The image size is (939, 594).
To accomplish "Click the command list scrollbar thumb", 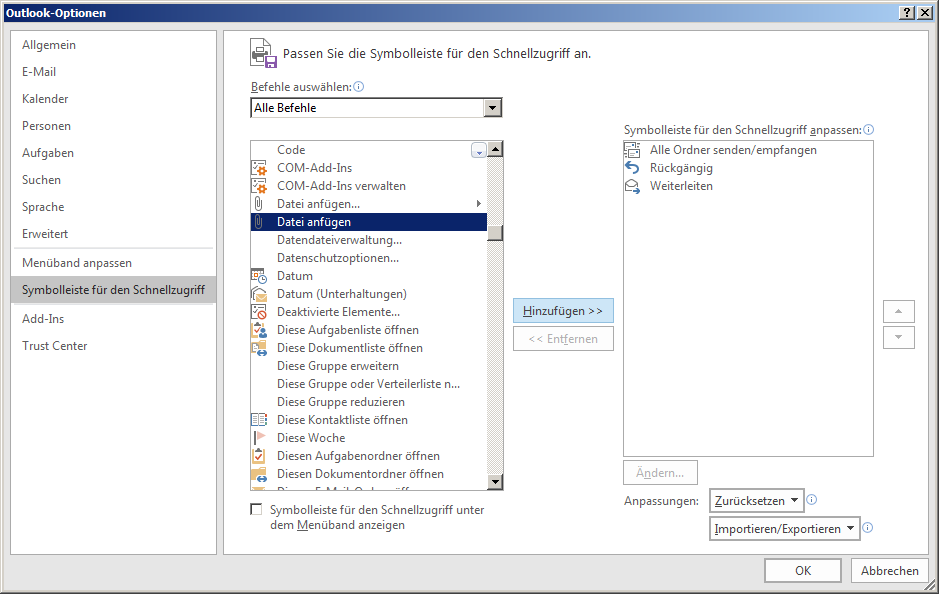I will click(495, 232).
